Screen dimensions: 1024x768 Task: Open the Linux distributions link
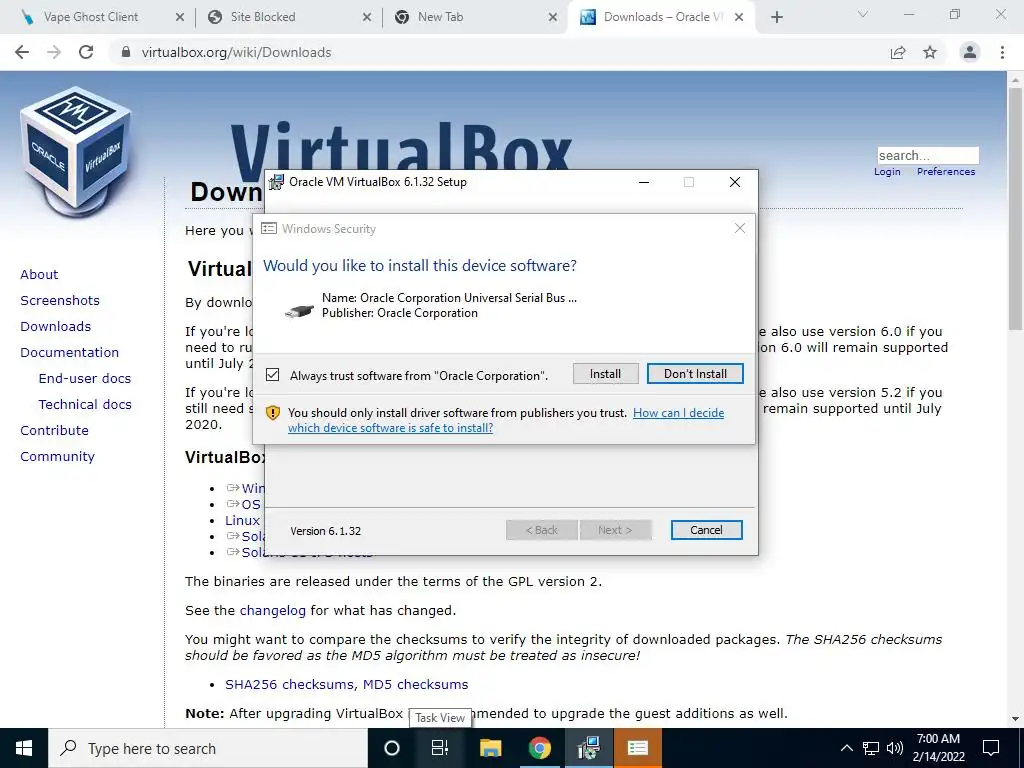point(242,520)
